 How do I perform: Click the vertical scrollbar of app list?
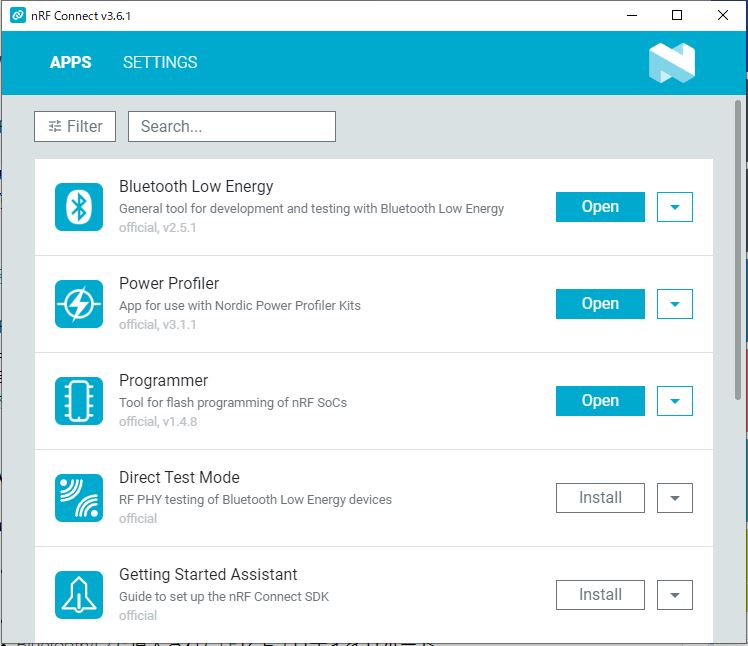click(739, 250)
